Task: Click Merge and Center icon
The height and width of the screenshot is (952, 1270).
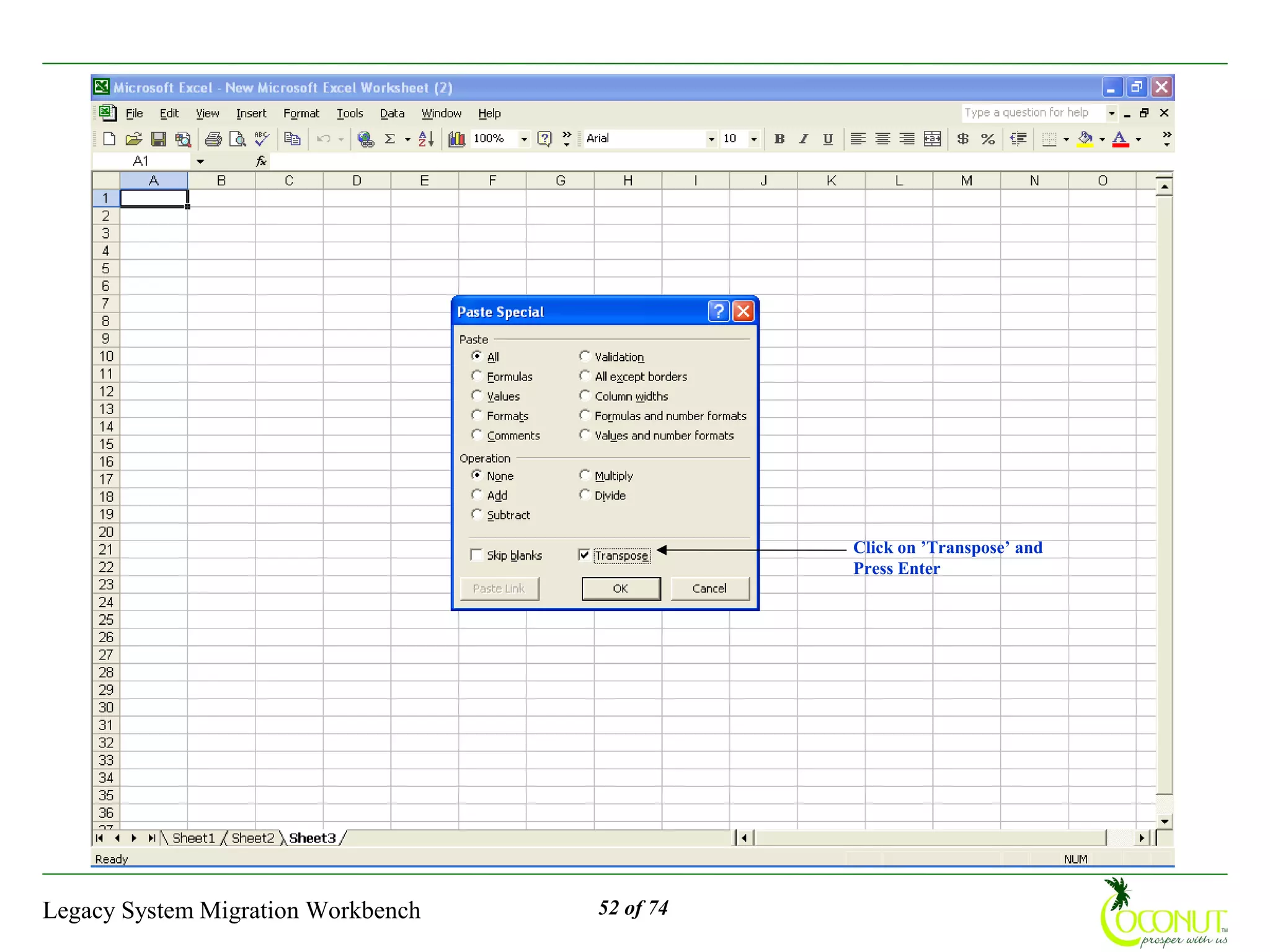Action: 932,139
